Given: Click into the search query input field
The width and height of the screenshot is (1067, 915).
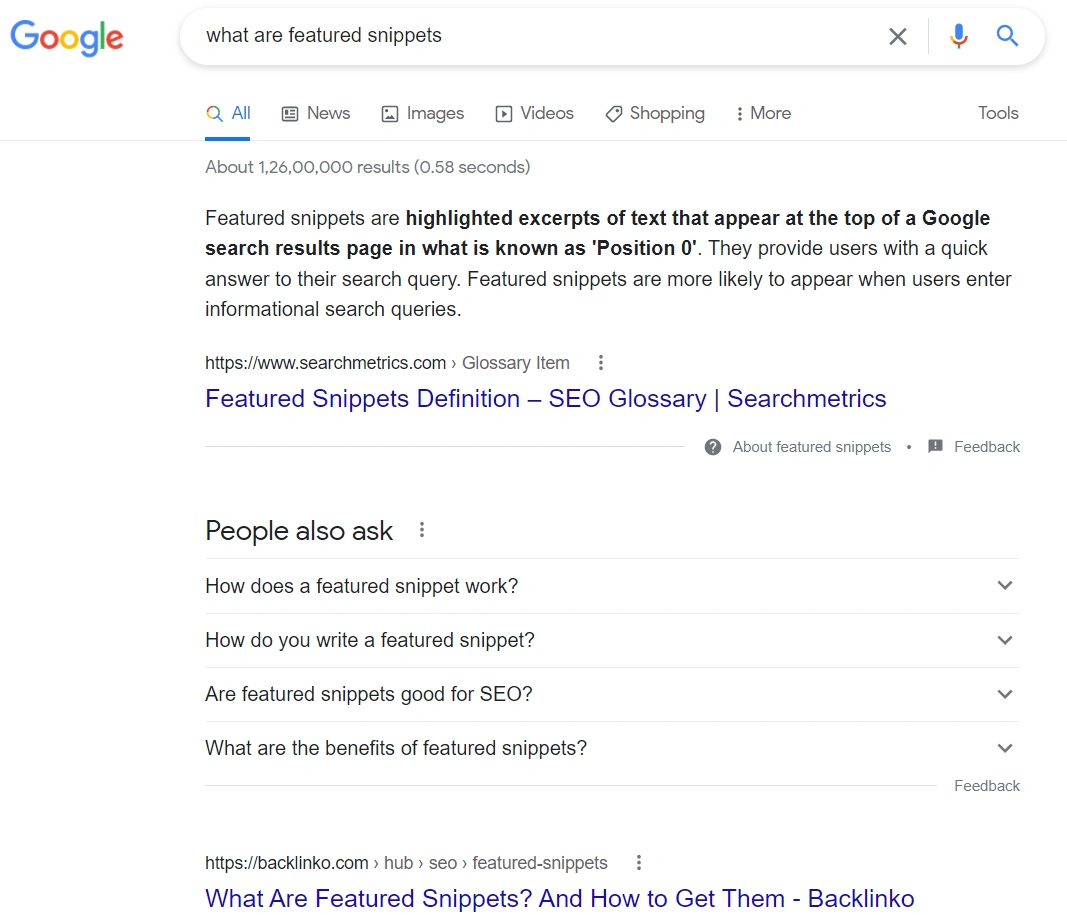Looking at the screenshot, I should point(530,37).
